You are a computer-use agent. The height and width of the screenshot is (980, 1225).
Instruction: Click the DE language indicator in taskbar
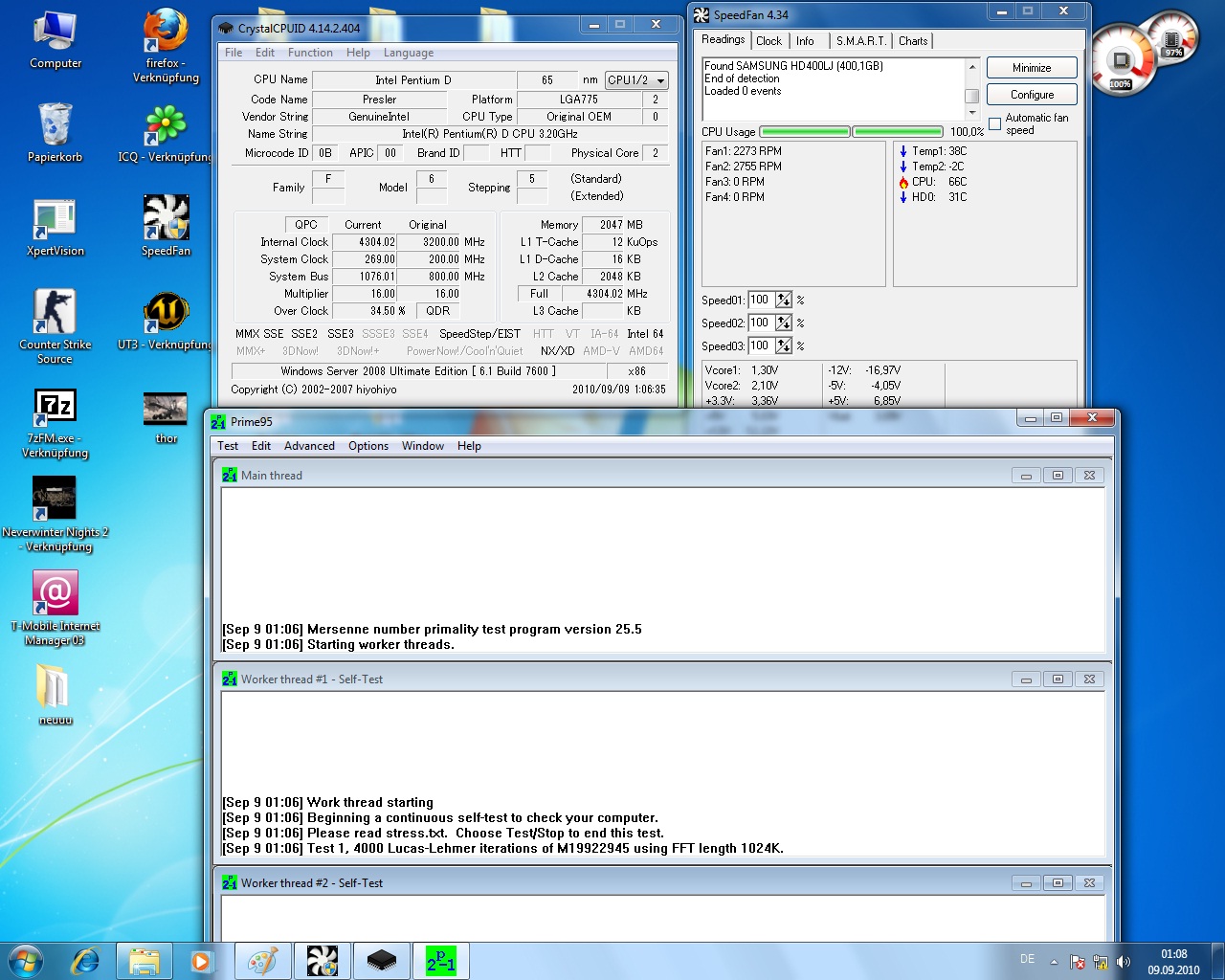[x=1027, y=959]
